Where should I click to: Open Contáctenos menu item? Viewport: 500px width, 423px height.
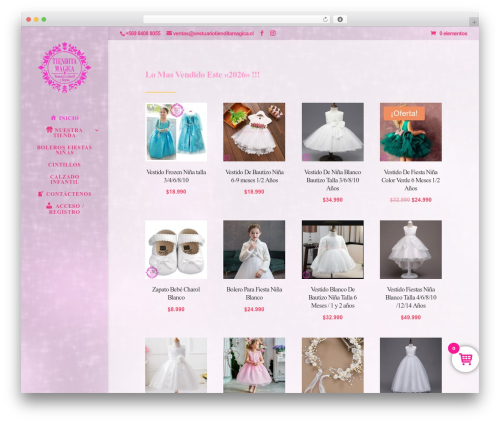click(68, 194)
